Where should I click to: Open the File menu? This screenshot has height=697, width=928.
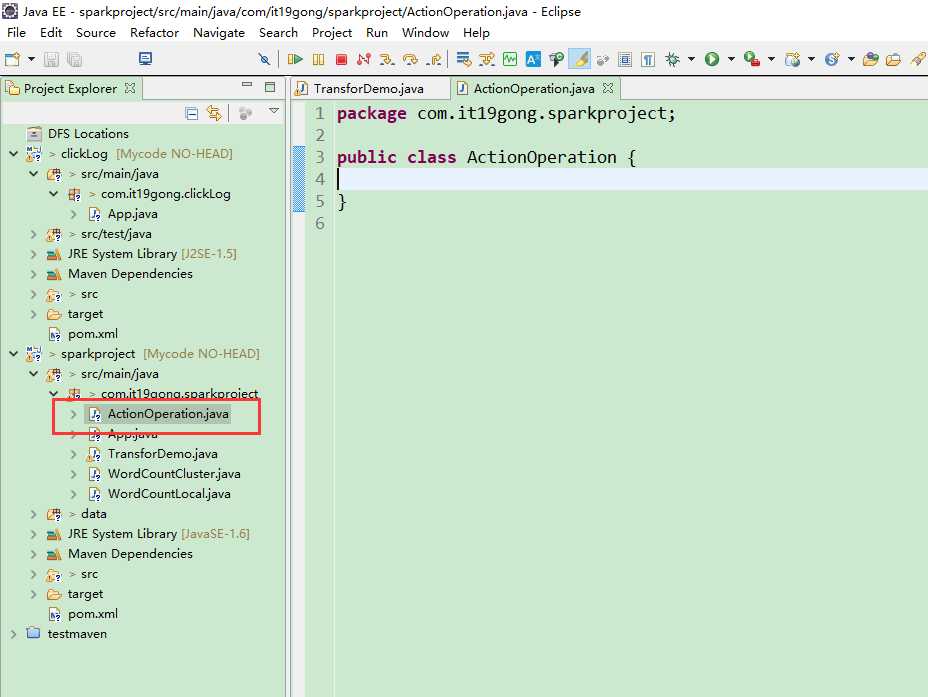tap(16, 33)
